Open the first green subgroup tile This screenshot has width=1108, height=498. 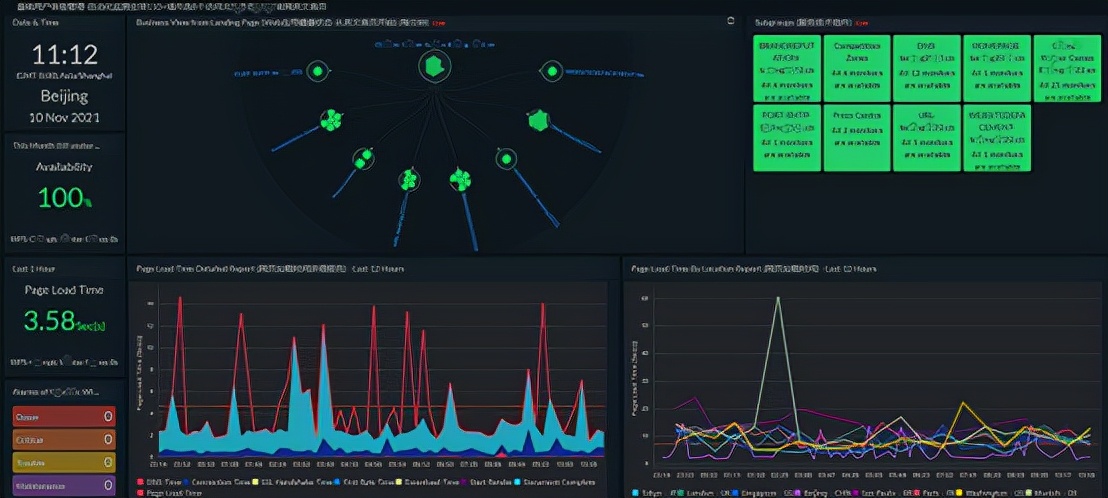click(787, 69)
